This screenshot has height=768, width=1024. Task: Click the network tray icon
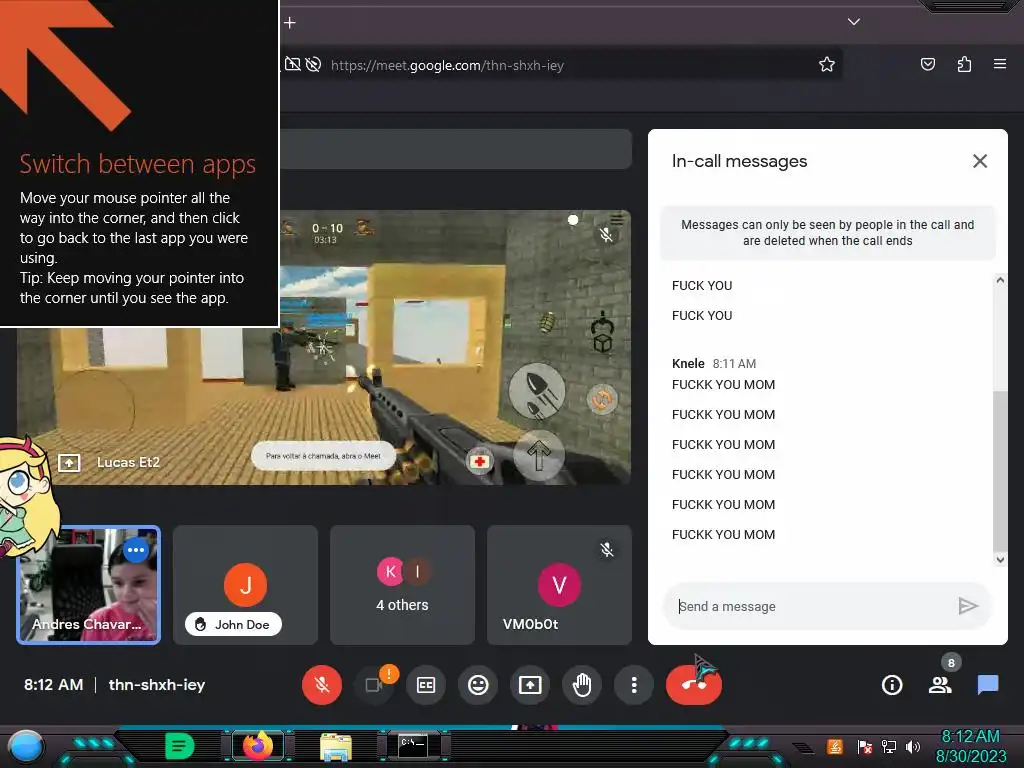click(x=889, y=746)
